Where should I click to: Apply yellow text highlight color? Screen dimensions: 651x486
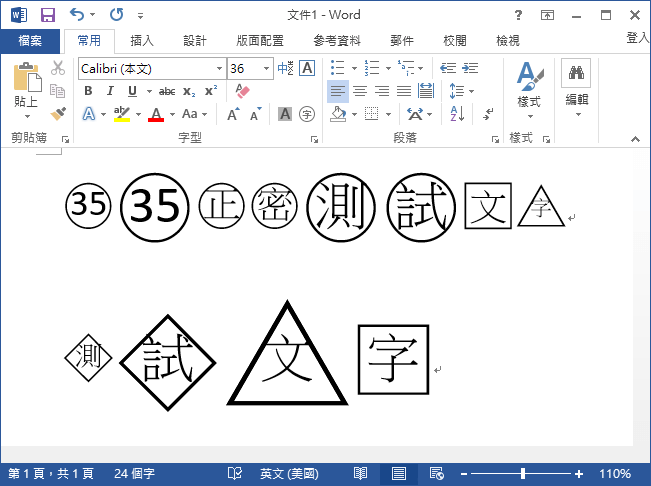[x=122, y=114]
